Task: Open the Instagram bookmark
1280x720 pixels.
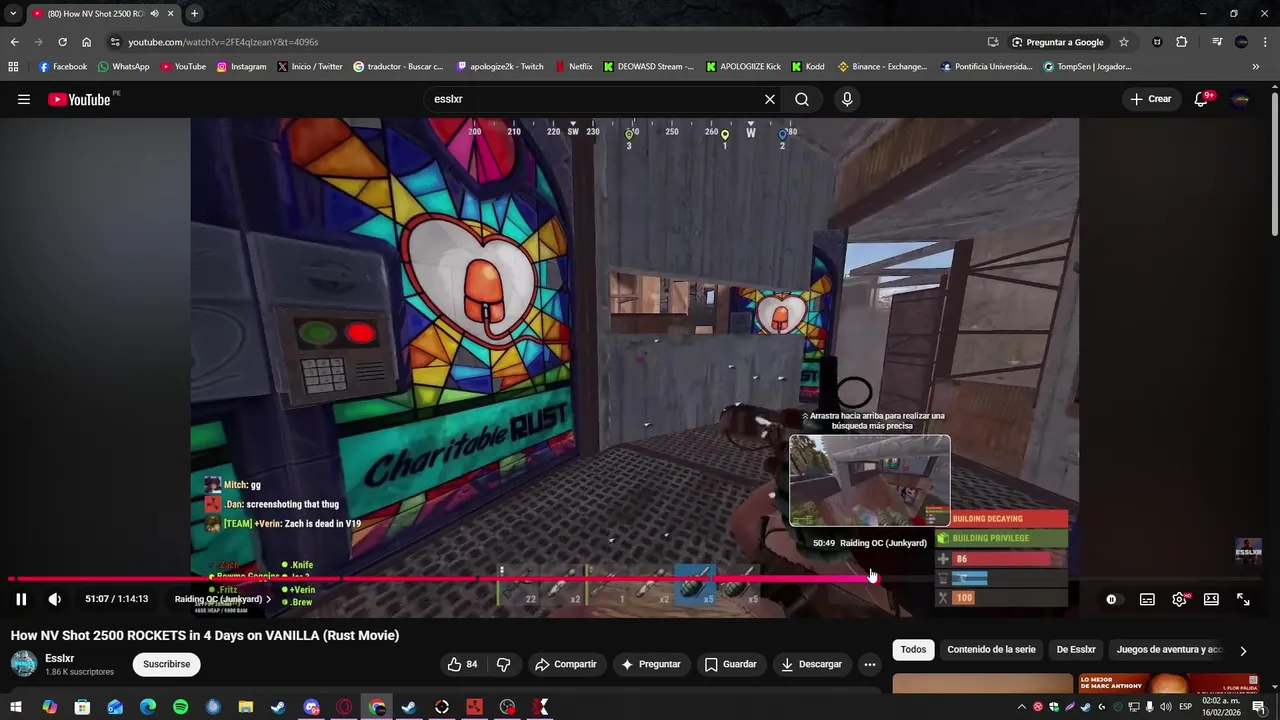Action: [x=241, y=67]
